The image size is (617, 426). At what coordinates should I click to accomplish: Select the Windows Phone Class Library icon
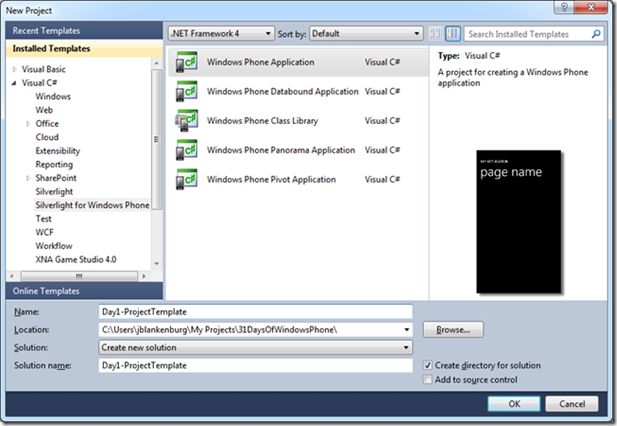pyautogui.click(x=186, y=120)
